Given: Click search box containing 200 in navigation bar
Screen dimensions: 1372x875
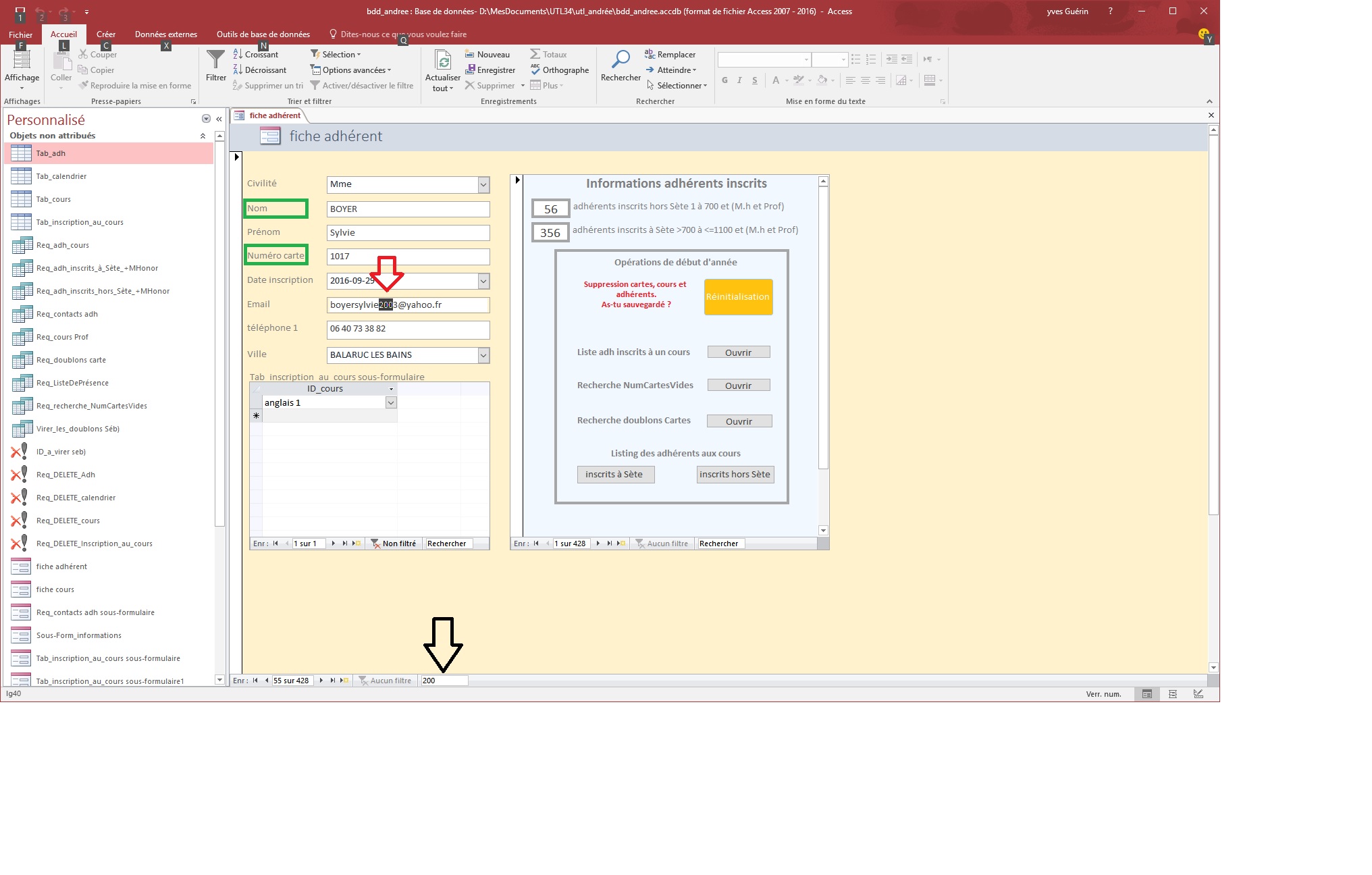Looking at the screenshot, I should click(444, 681).
